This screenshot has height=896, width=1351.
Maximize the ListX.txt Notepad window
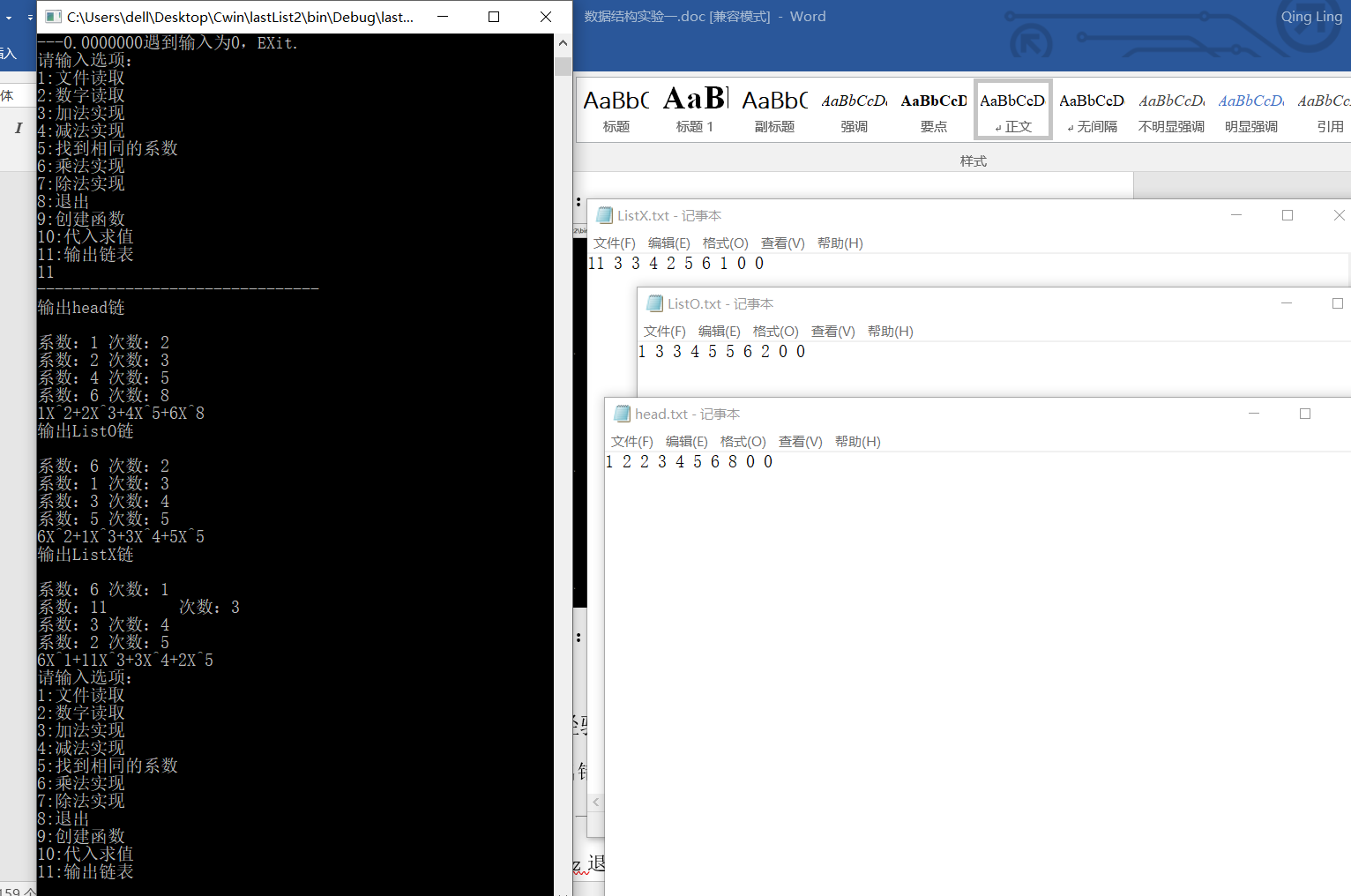1288,215
